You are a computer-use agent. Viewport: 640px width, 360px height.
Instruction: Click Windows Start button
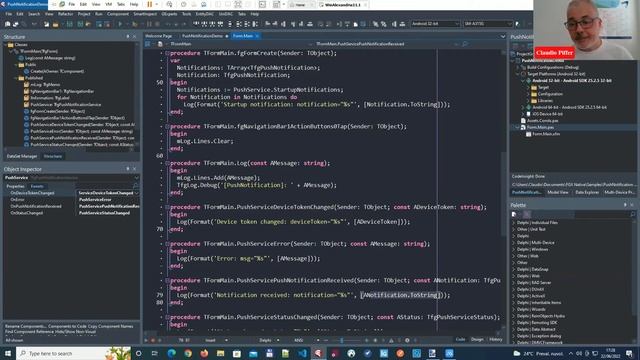point(7,353)
